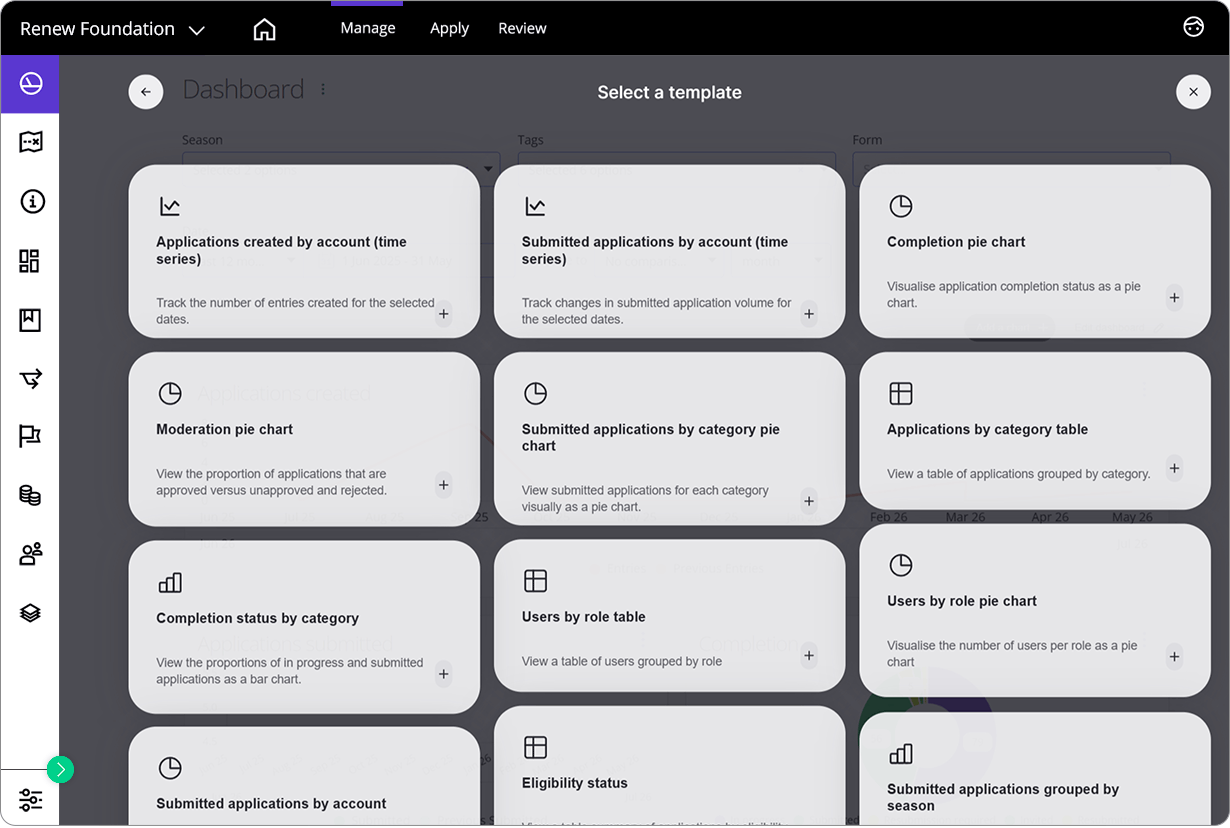Open the map sidebar icon

(30, 142)
